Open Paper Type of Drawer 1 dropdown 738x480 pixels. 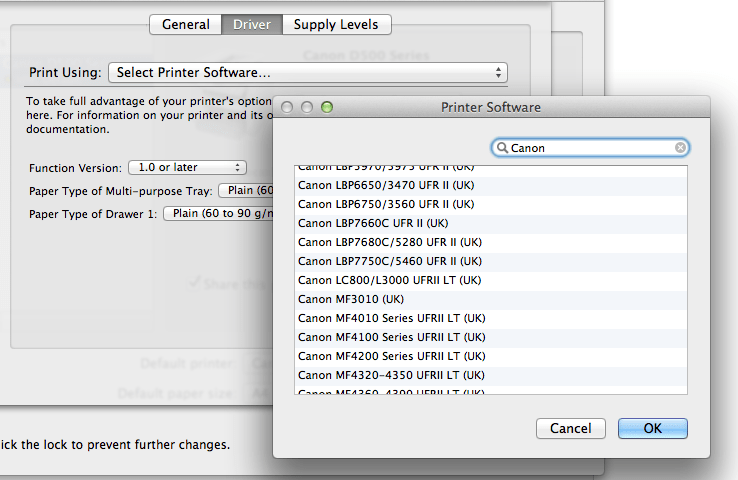(x=218, y=214)
